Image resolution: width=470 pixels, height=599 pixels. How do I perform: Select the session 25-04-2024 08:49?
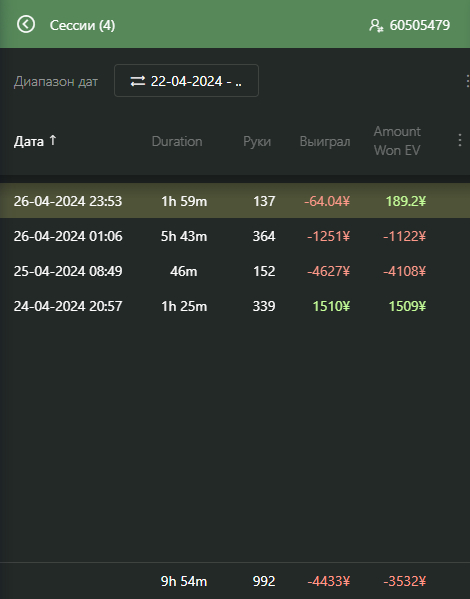(x=235, y=271)
